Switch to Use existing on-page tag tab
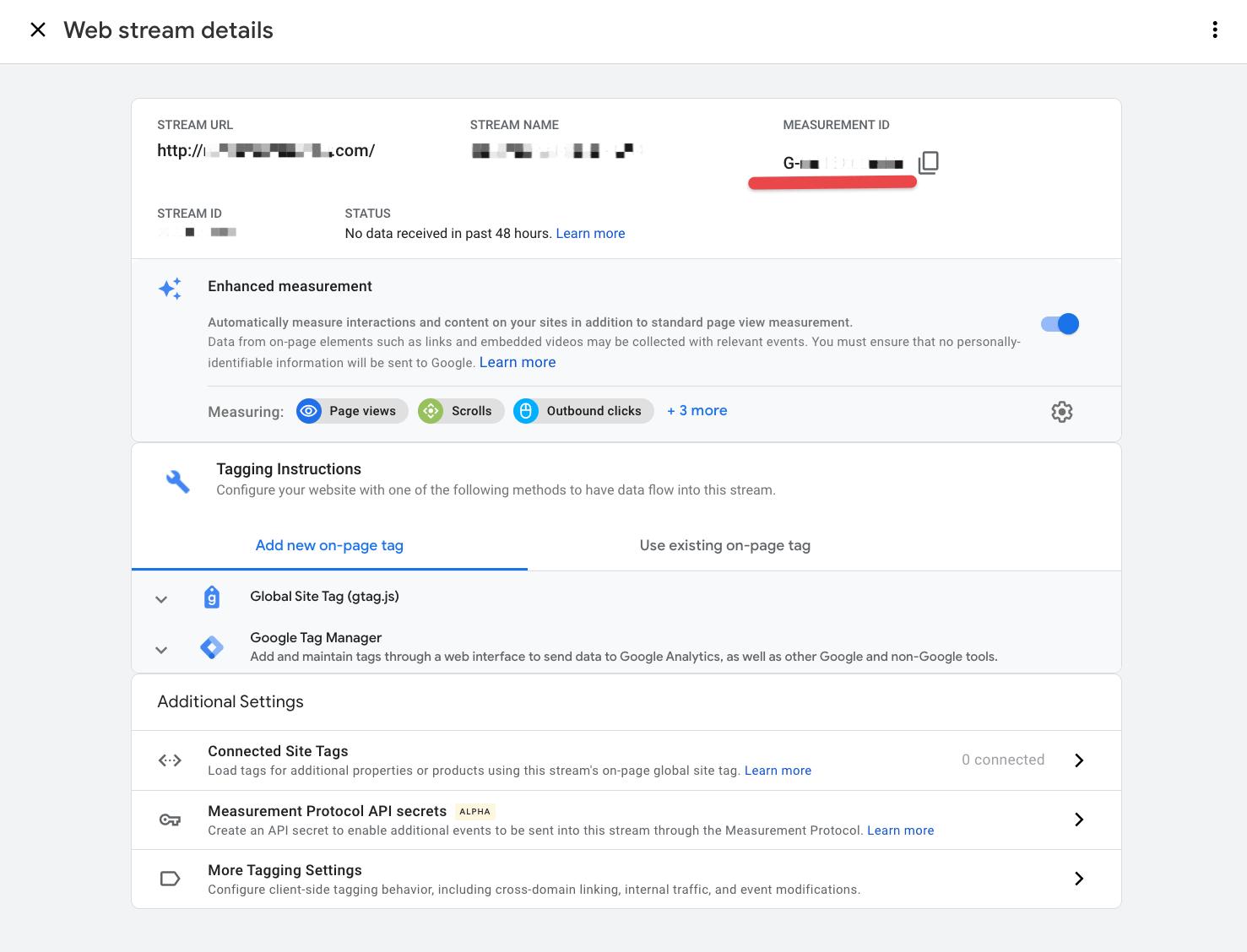Viewport: 1247px width, 952px height. point(725,545)
